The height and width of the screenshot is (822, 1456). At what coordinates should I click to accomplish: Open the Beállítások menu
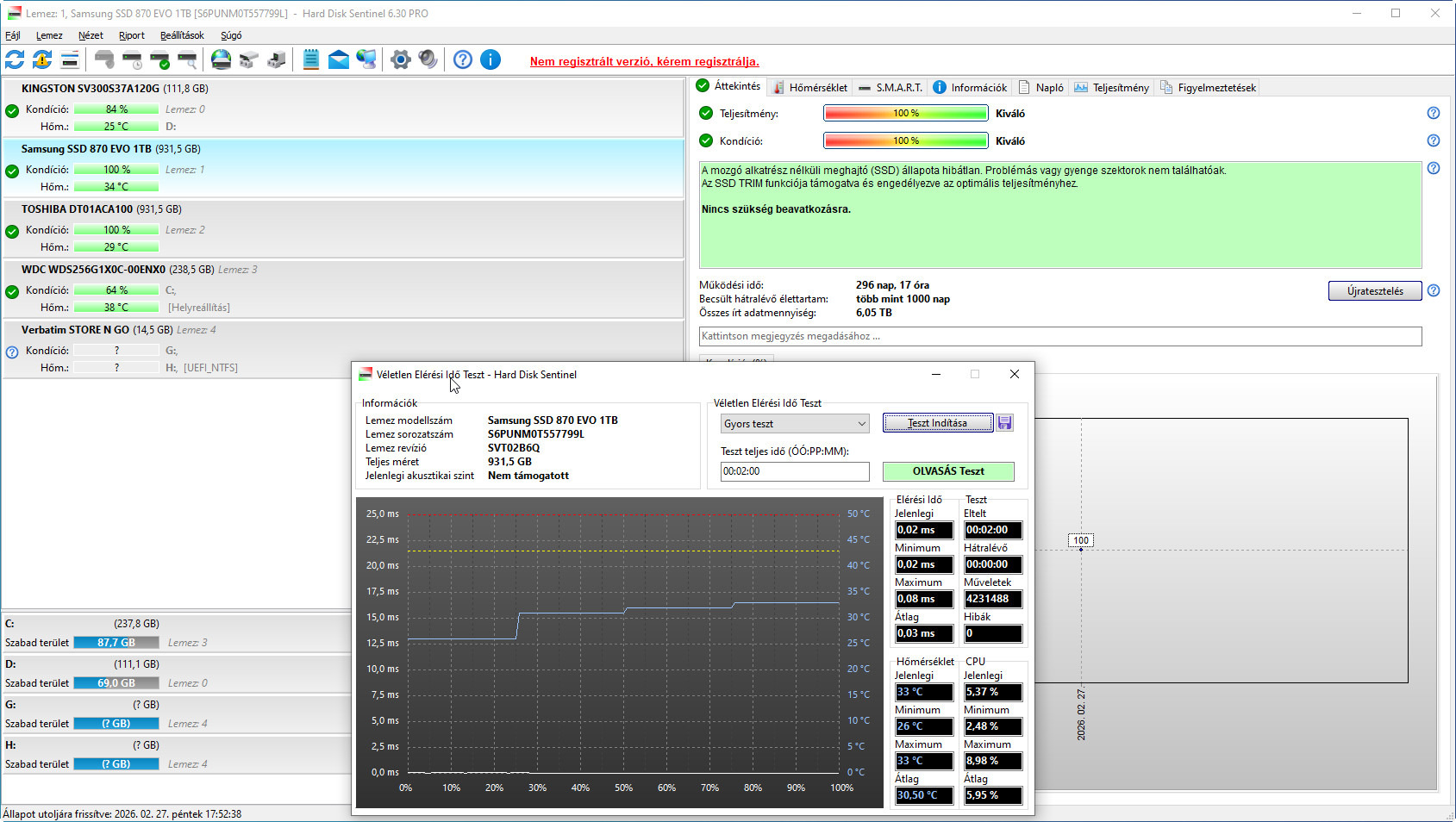pyautogui.click(x=182, y=35)
